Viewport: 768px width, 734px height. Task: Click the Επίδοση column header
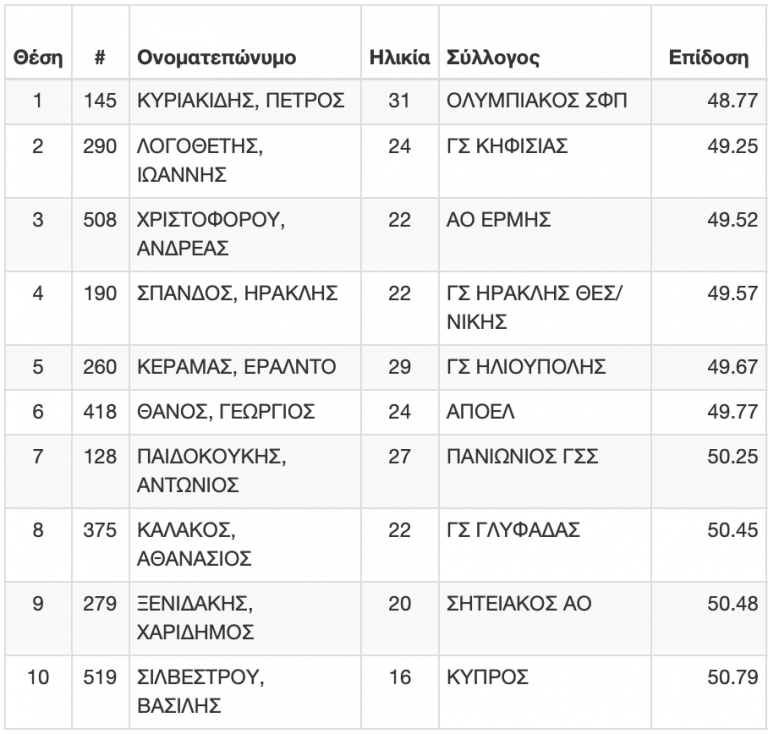709,57
